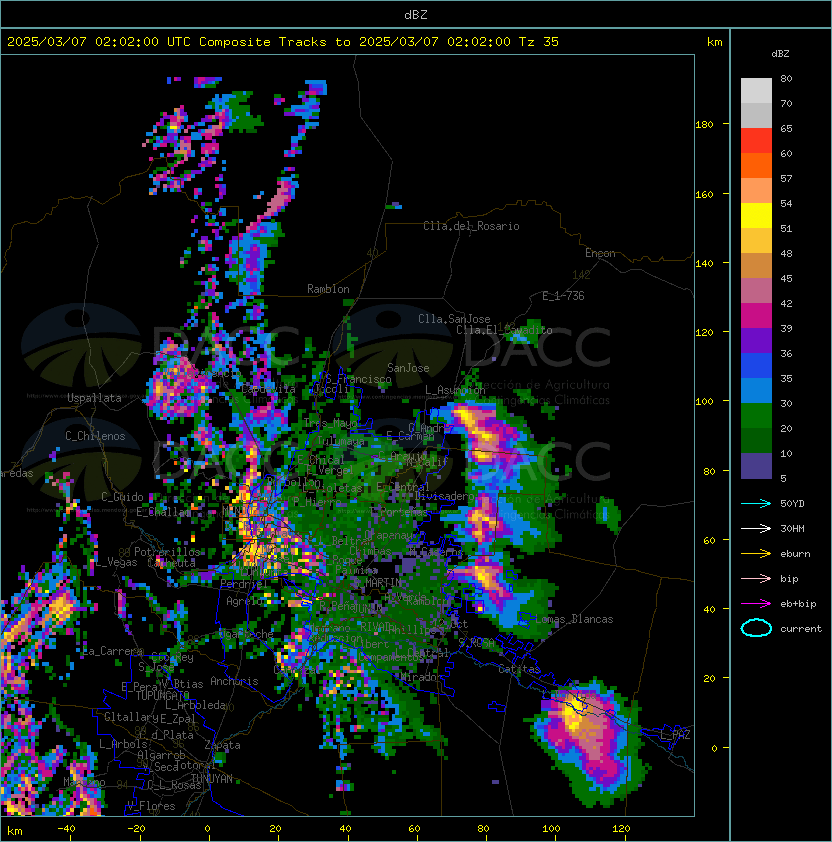The image size is (832, 842).
Task: Click the 'Encon' place label
Action: [600, 253]
